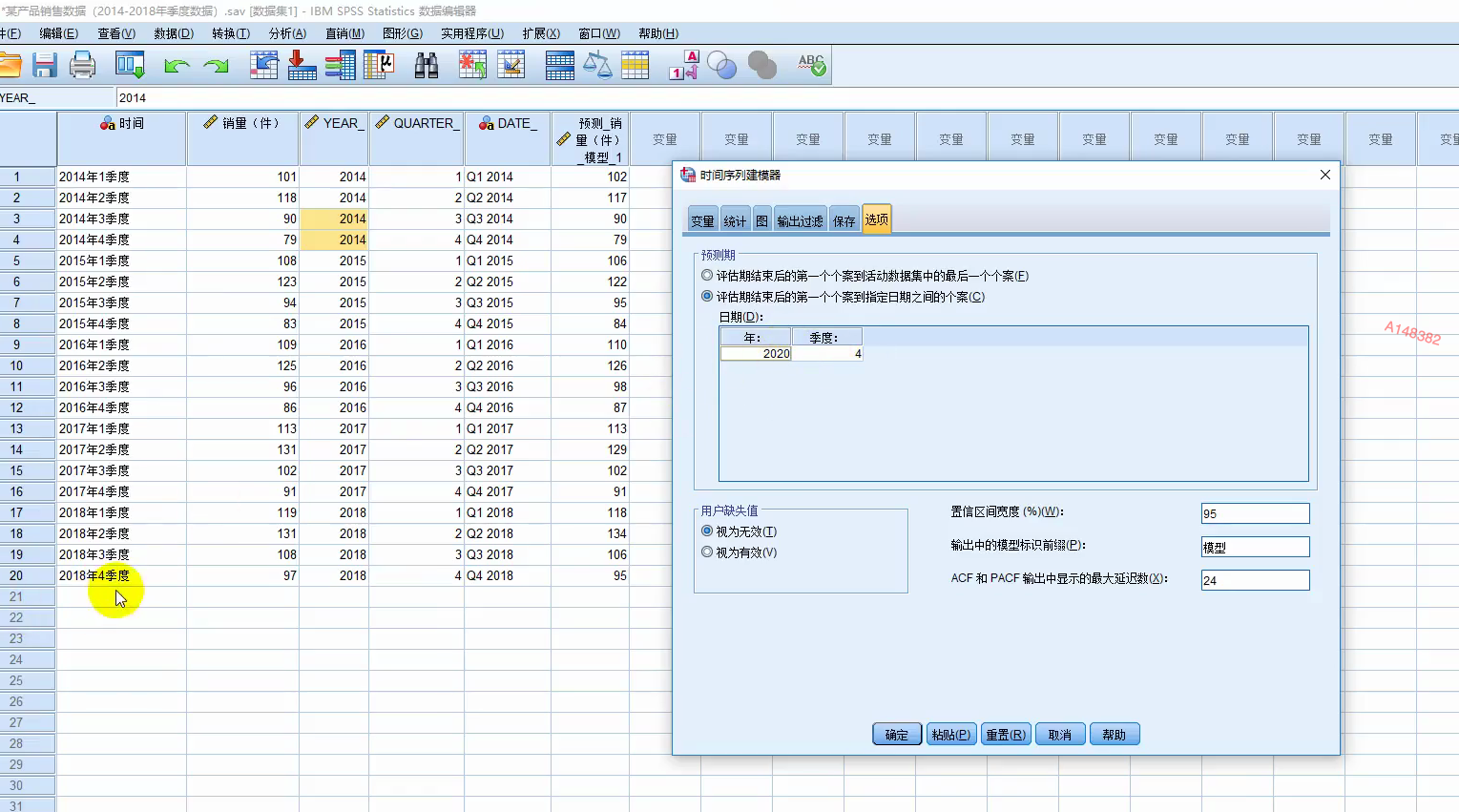Viewport: 1459px width, 812px height.
Task: Click the Use variable sets circles icon
Action: [722, 65]
